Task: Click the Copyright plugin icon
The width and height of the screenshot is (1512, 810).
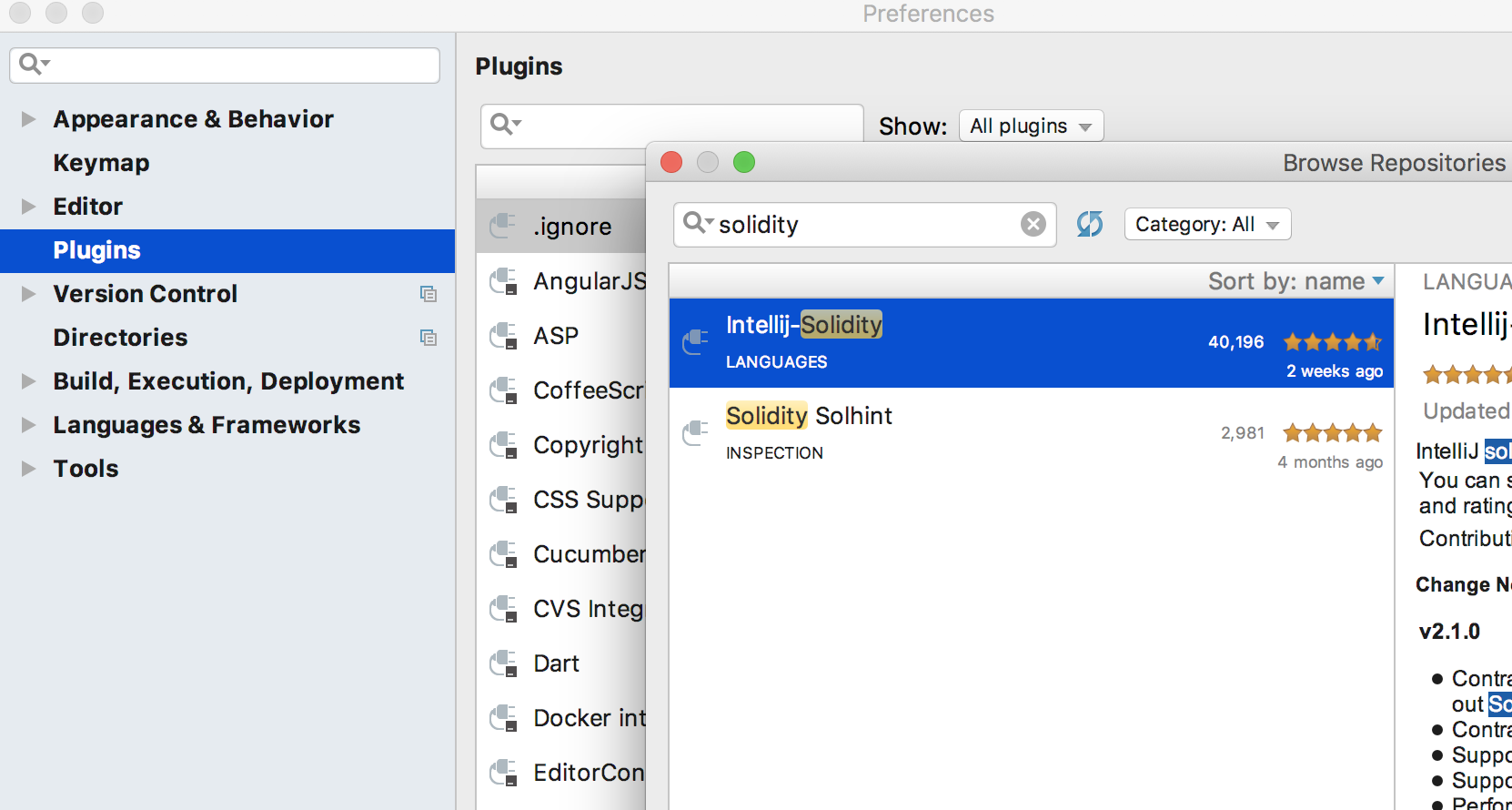Action: click(503, 445)
